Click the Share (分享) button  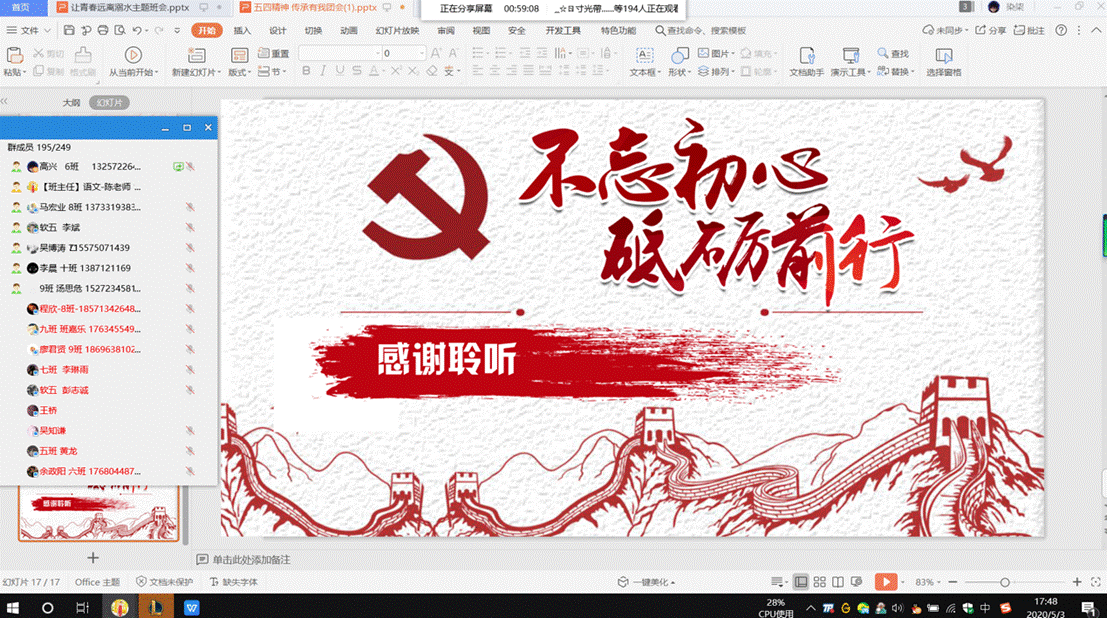point(991,30)
